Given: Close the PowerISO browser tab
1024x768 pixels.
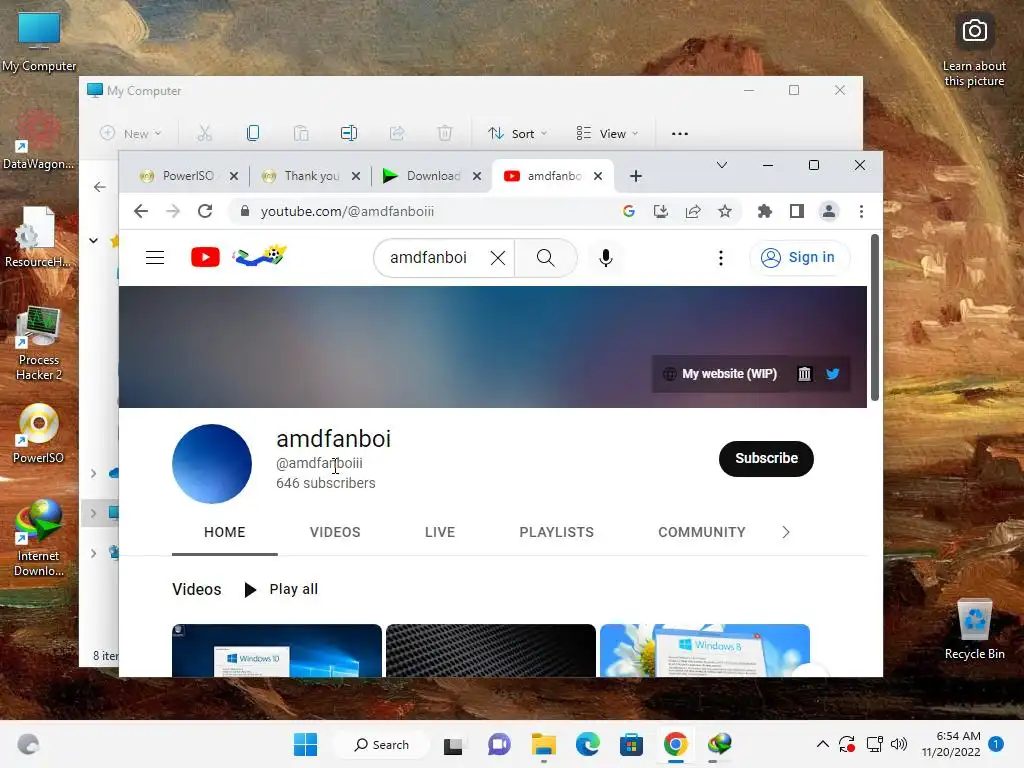Looking at the screenshot, I should tap(234, 176).
